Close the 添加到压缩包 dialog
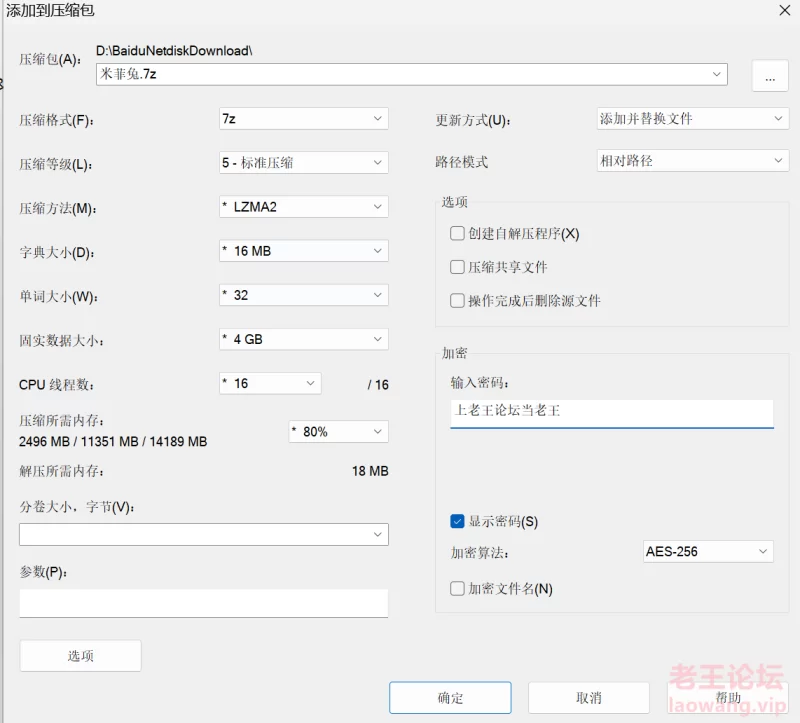 click(x=785, y=10)
